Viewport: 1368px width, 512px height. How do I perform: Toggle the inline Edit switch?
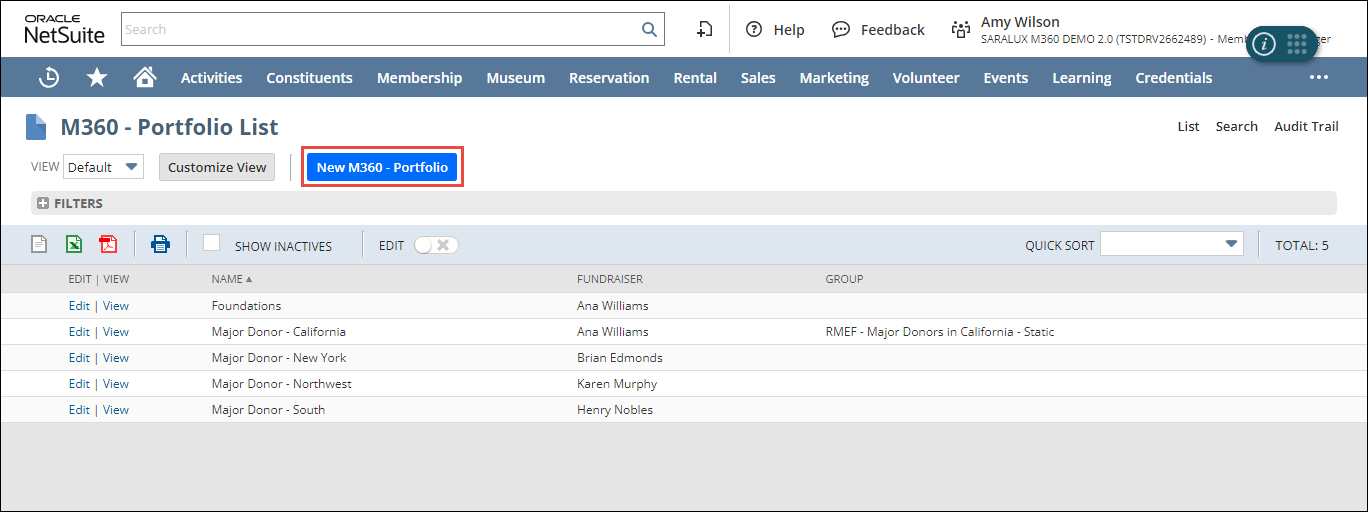[436, 245]
